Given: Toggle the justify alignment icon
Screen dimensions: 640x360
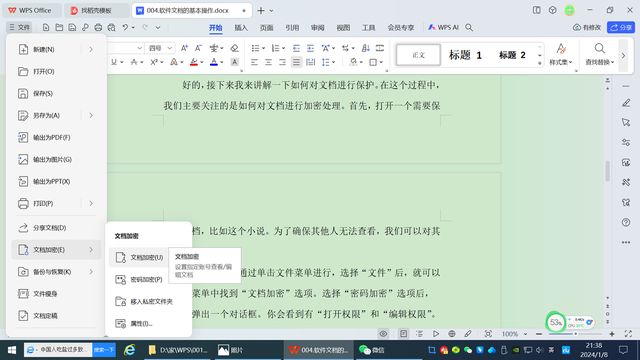Looking at the screenshot, I should [296, 62].
